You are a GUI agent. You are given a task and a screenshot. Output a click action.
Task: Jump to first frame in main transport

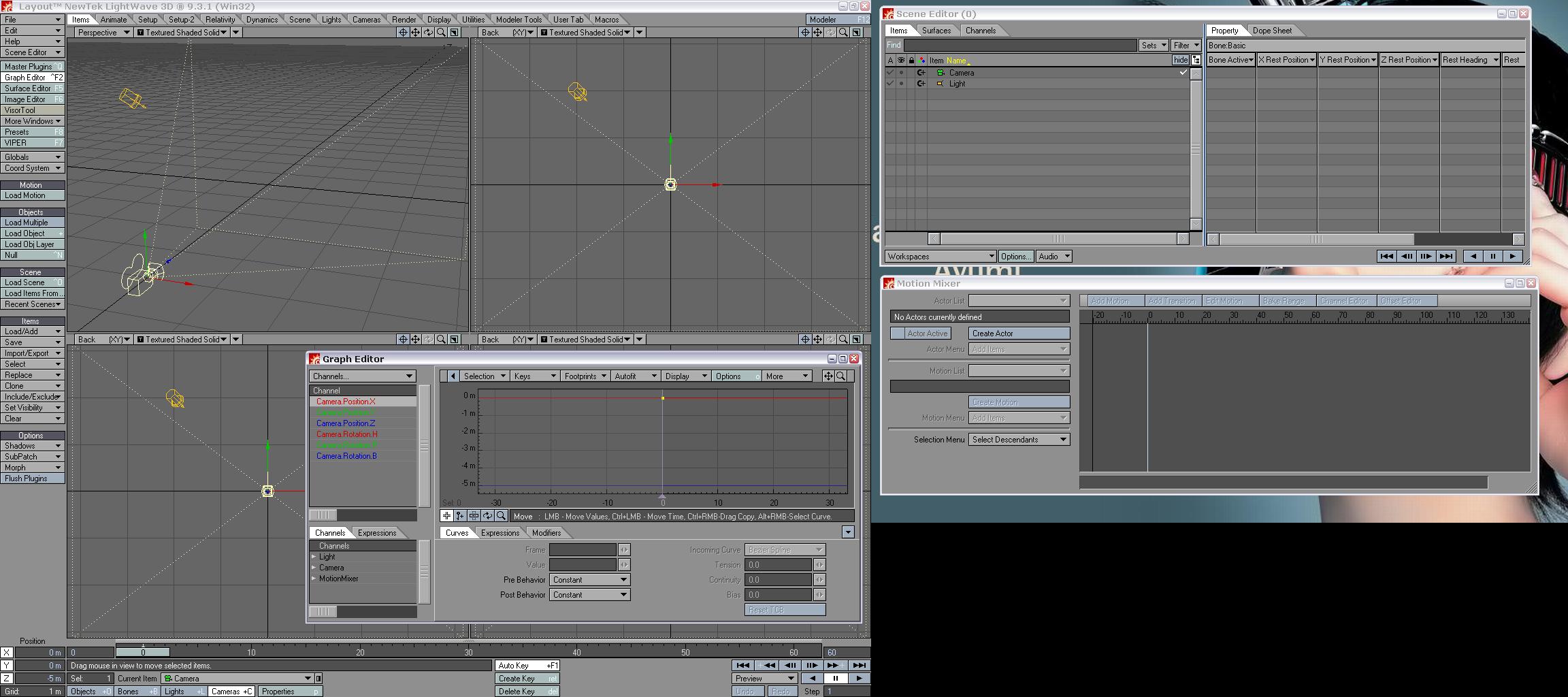(x=742, y=665)
